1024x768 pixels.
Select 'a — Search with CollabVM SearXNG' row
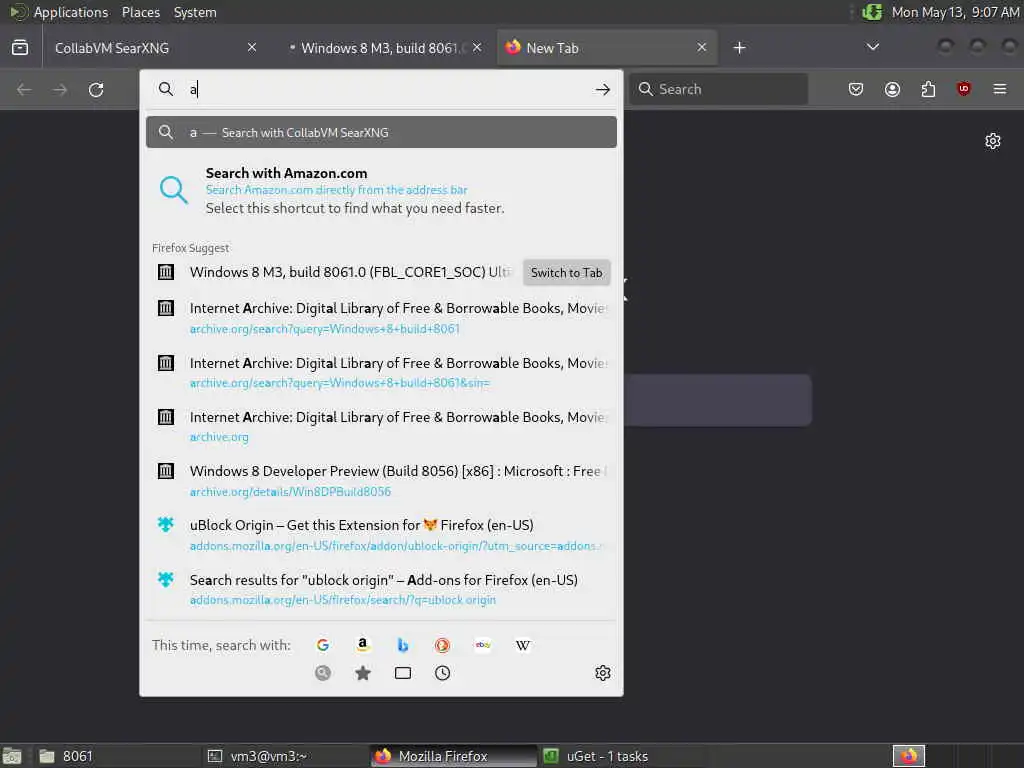[381, 133]
